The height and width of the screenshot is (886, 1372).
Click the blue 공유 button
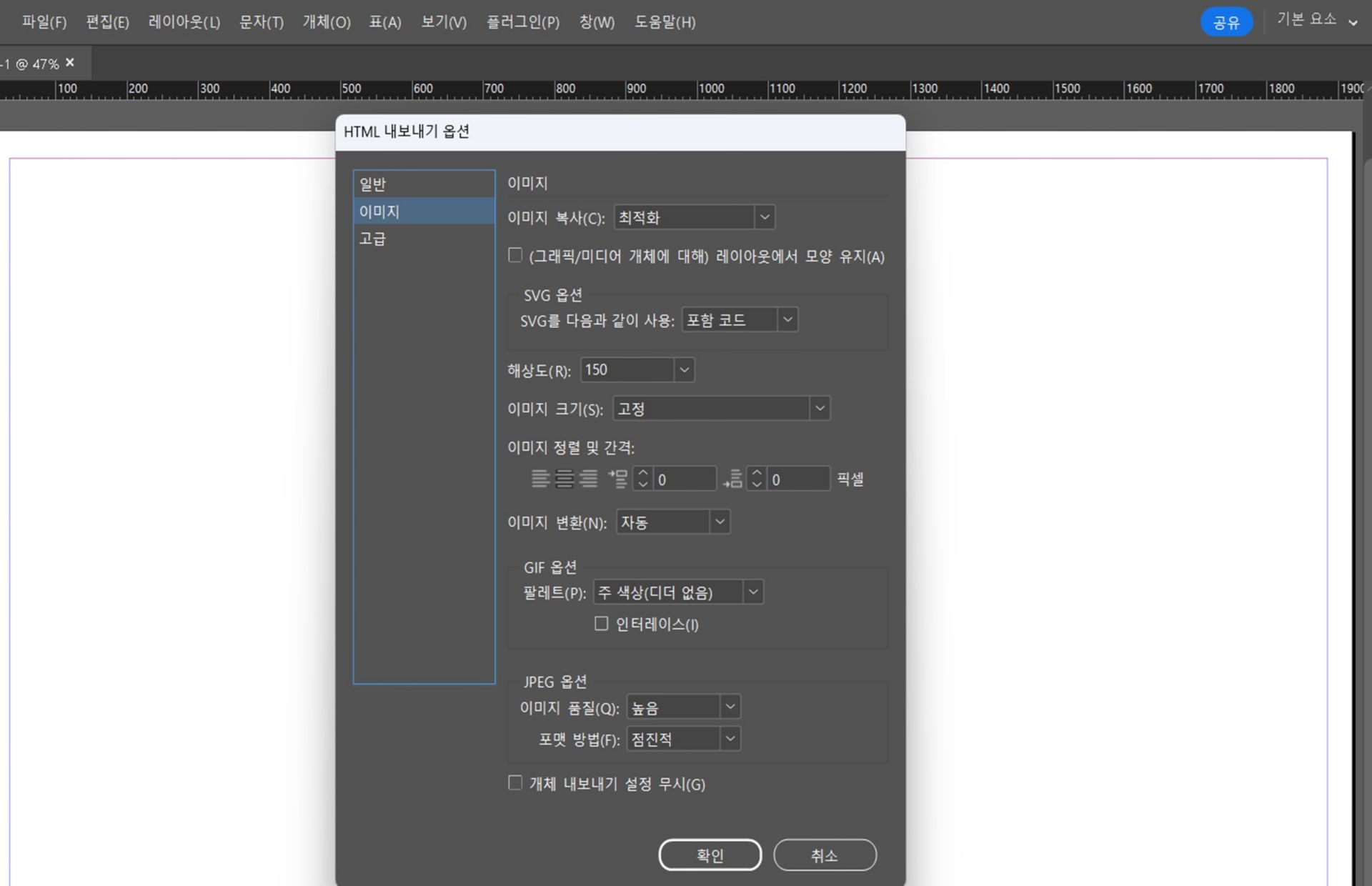click(x=1226, y=22)
